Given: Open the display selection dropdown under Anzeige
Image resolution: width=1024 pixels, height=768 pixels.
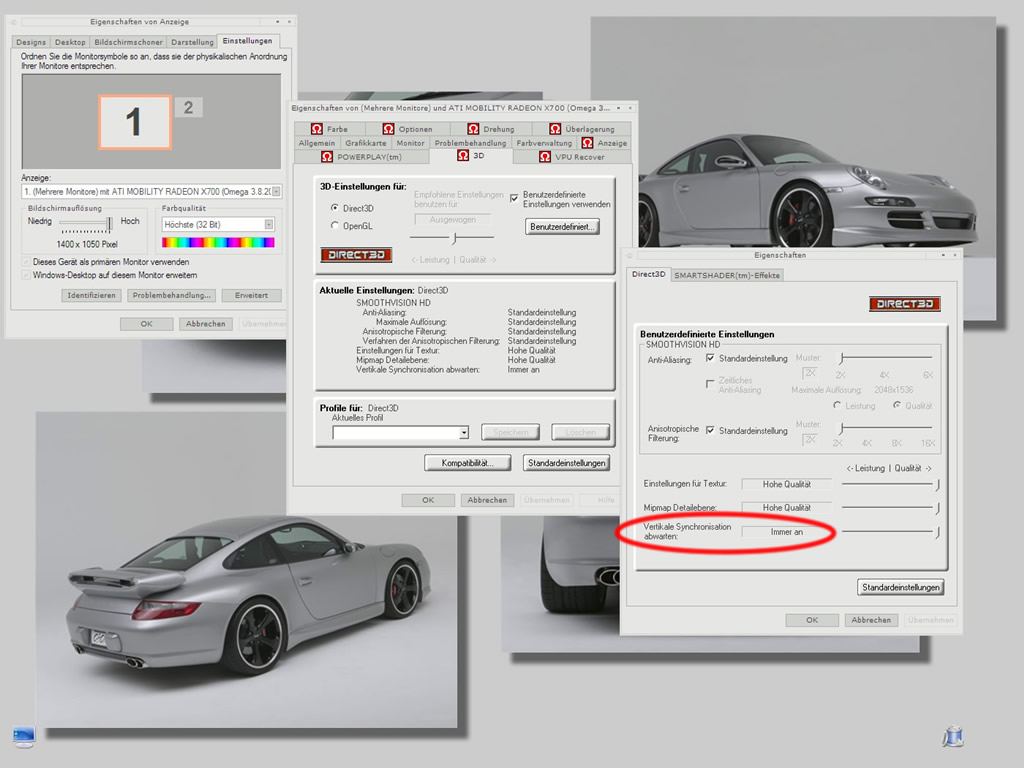Looking at the screenshot, I should pyautogui.click(x=276, y=191).
